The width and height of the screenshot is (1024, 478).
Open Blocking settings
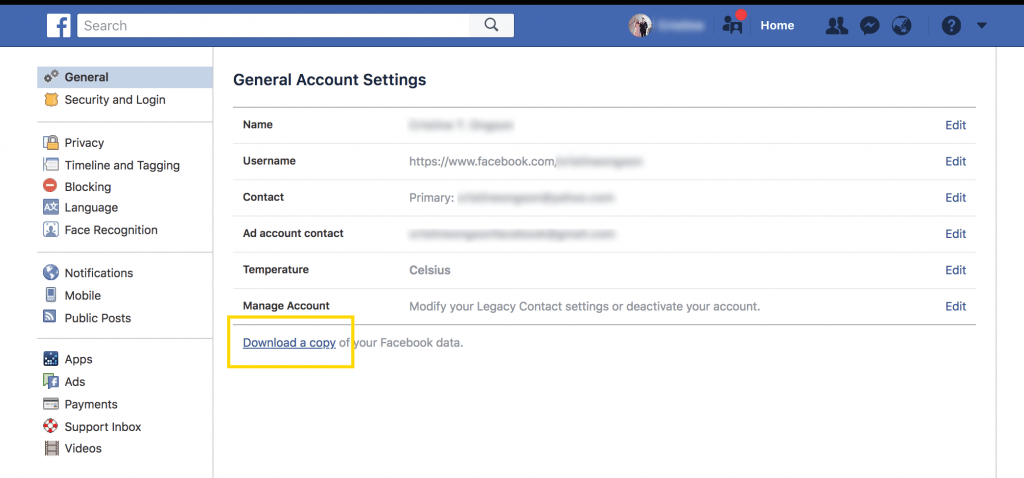pyautogui.click(x=87, y=187)
